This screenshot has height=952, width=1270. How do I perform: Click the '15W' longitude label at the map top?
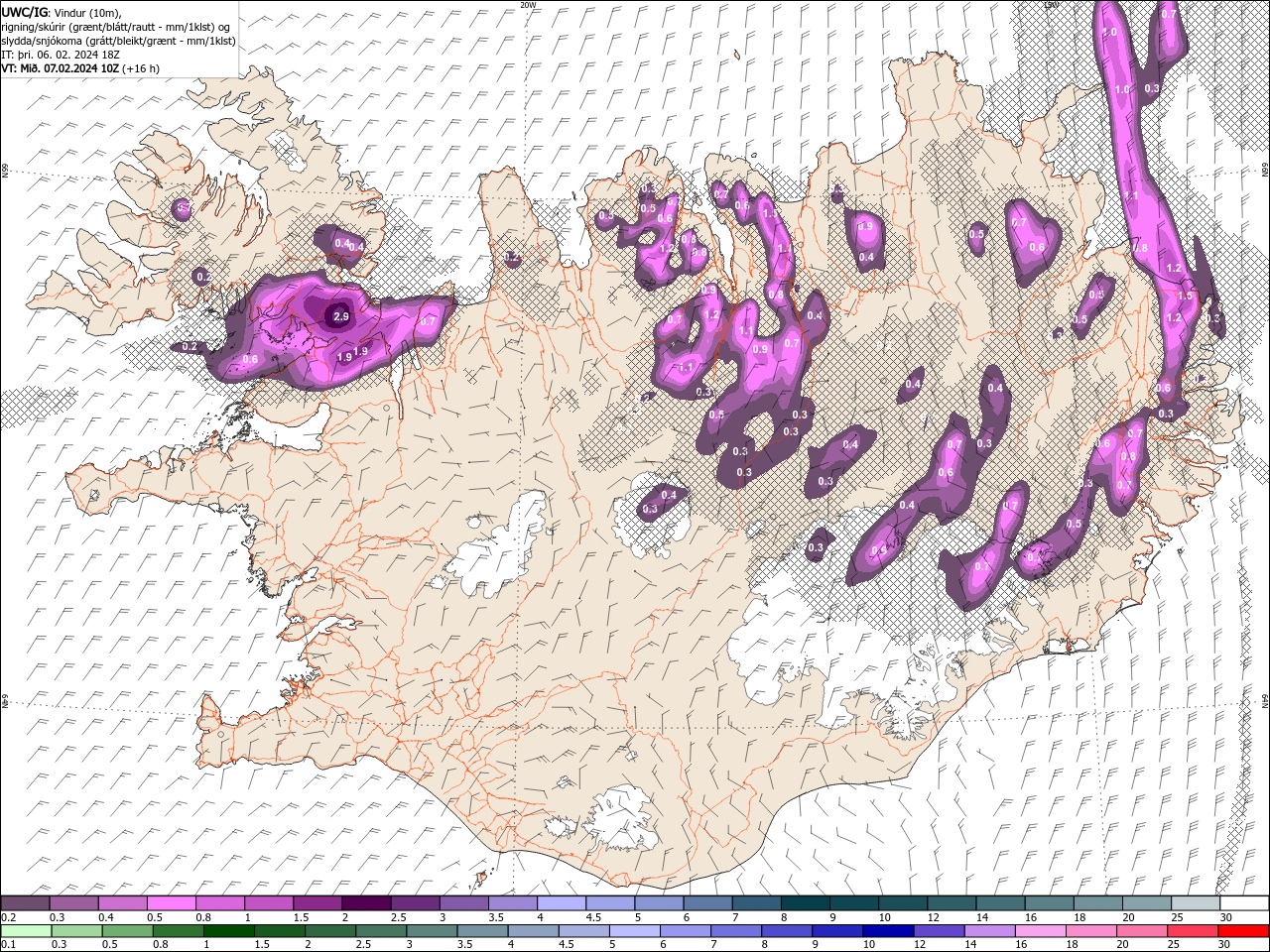[x=1051, y=5]
